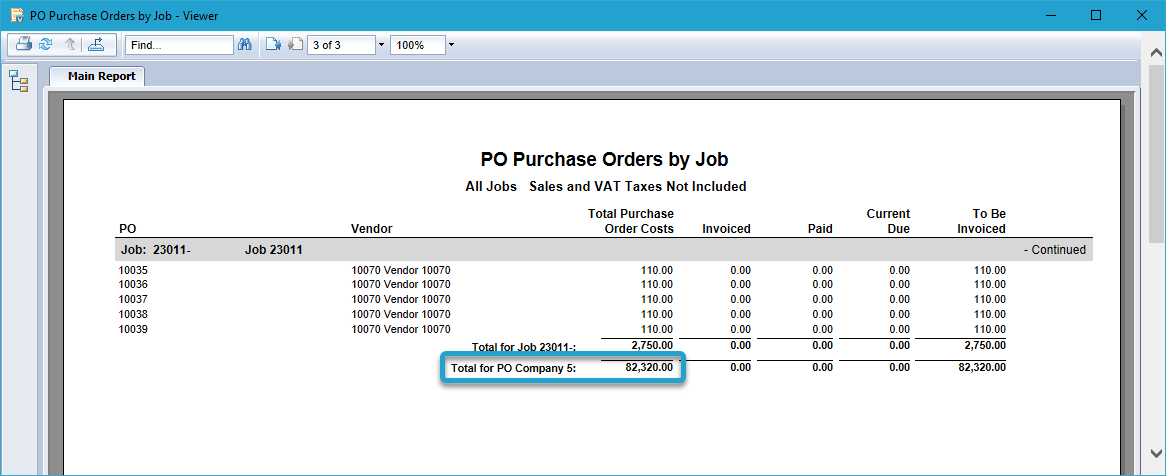The image size is (1166, 476).
Task: Click the '- Continued' label
Action: (1054, 250)
